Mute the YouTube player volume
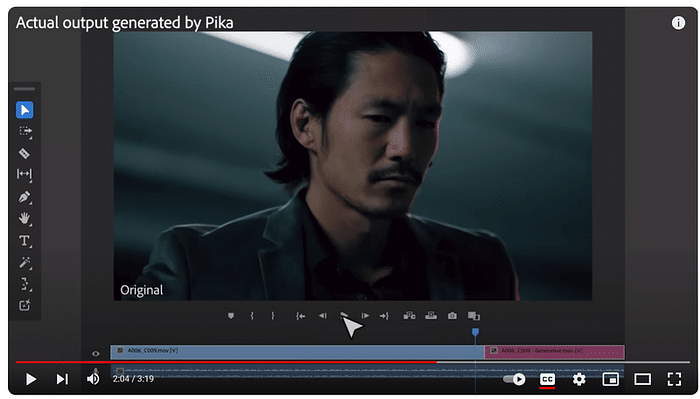700x399 pixels. 93,379
